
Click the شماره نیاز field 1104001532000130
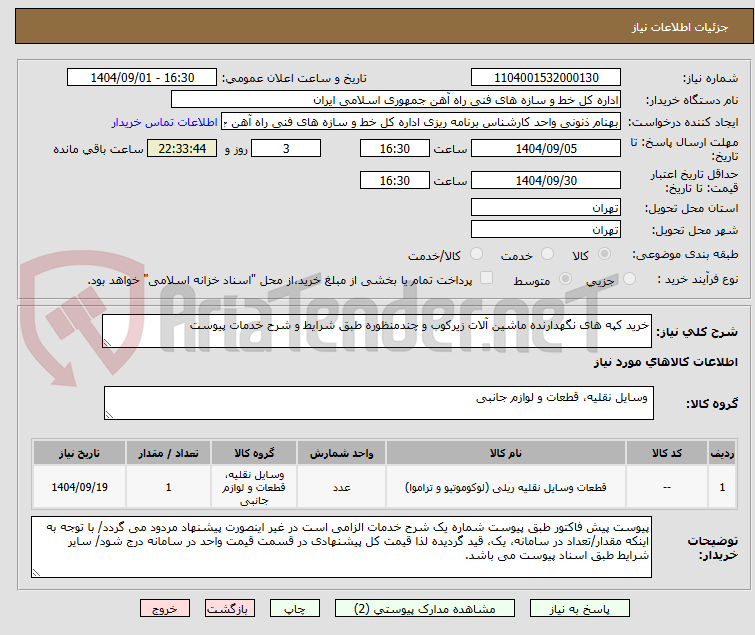click(x=546, y=78)
